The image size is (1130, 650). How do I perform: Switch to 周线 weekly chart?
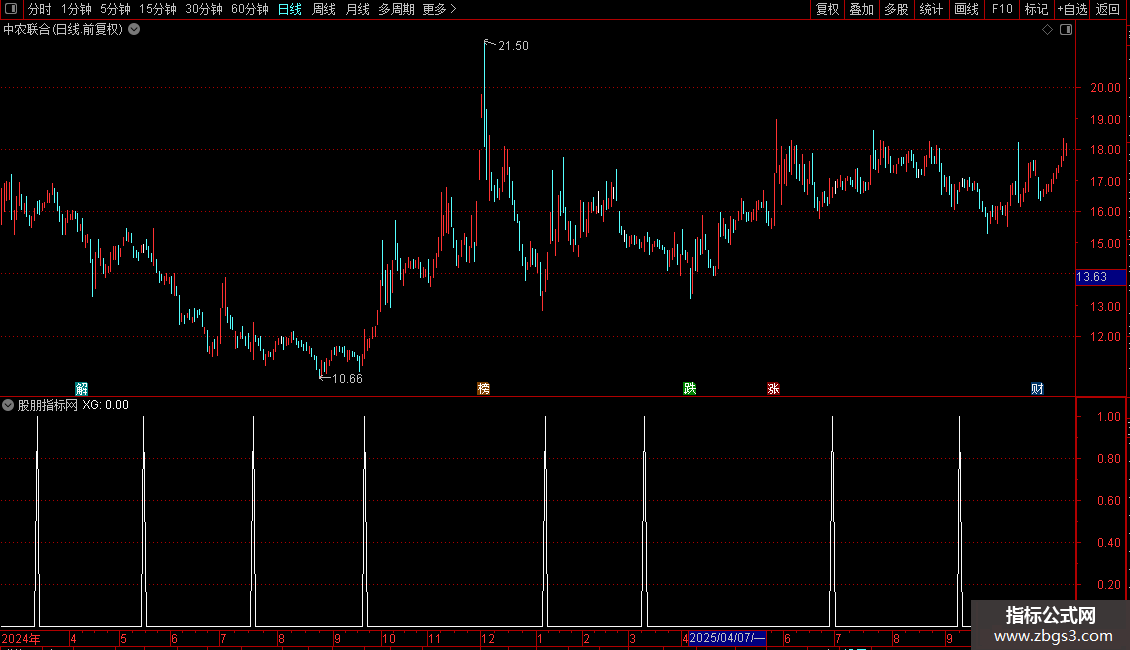(324, 9)
